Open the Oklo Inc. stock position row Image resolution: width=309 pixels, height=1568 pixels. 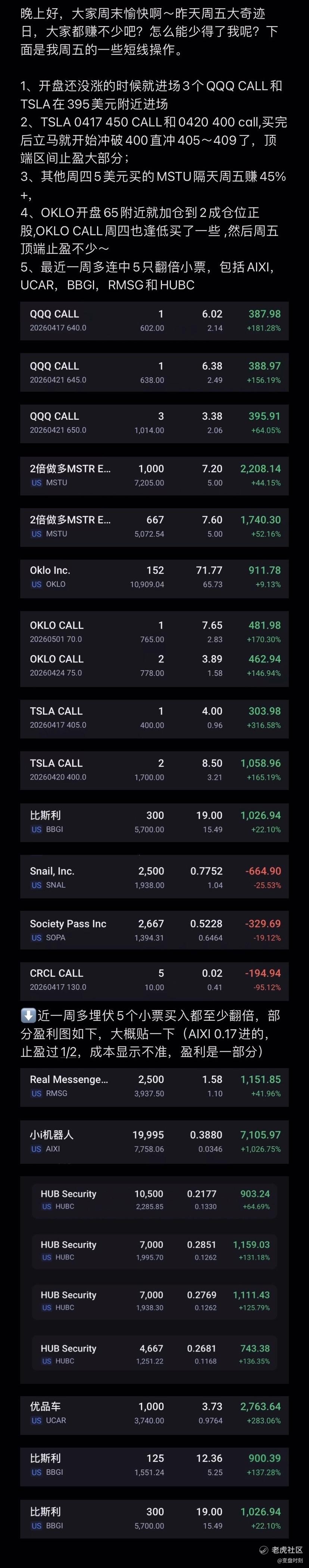click(154, 576)
